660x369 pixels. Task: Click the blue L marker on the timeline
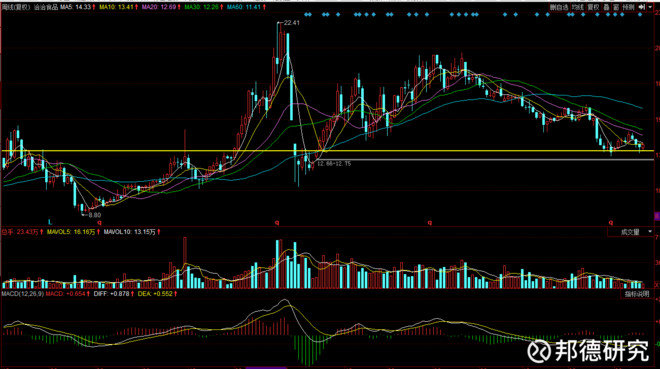pos(50,222)
